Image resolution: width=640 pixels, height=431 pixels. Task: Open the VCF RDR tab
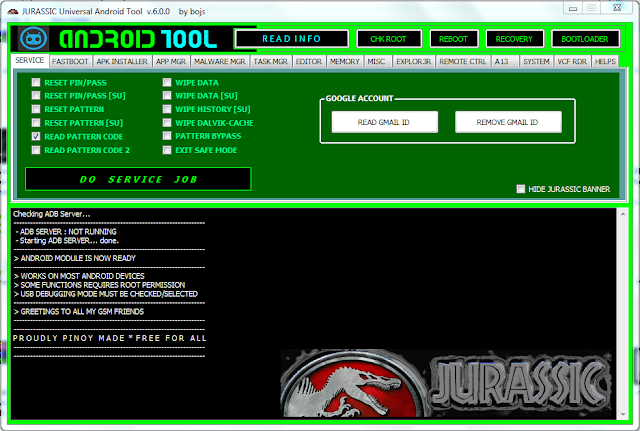pyautogui.click(x=572, y=61)
